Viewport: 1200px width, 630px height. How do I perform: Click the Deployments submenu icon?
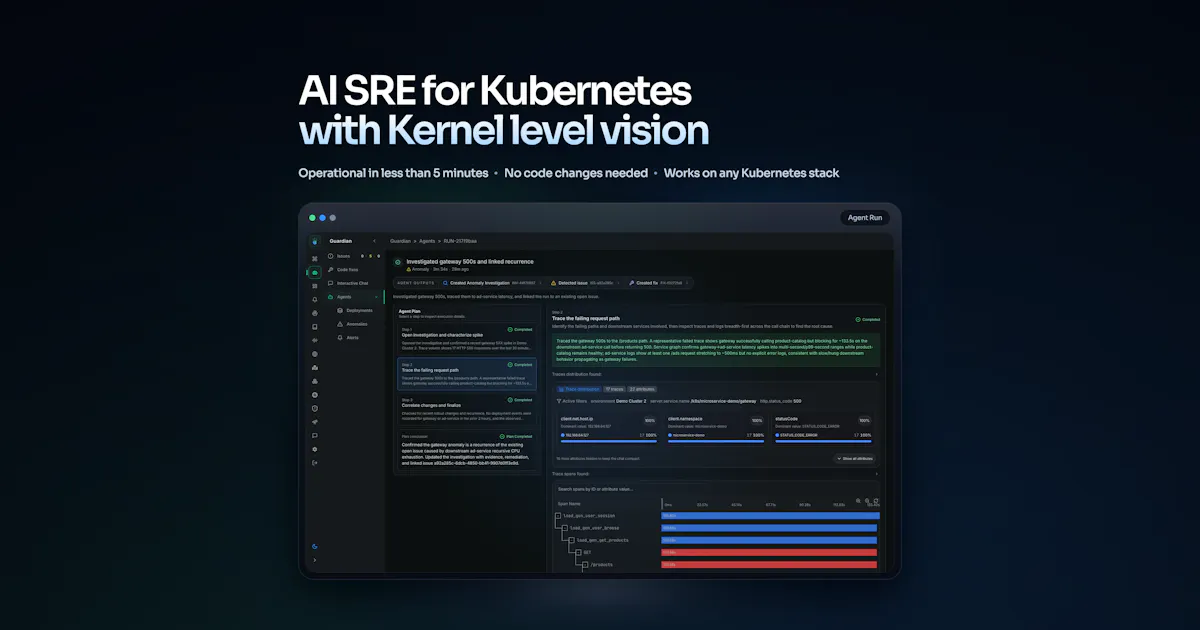click(x=340, y=310)
